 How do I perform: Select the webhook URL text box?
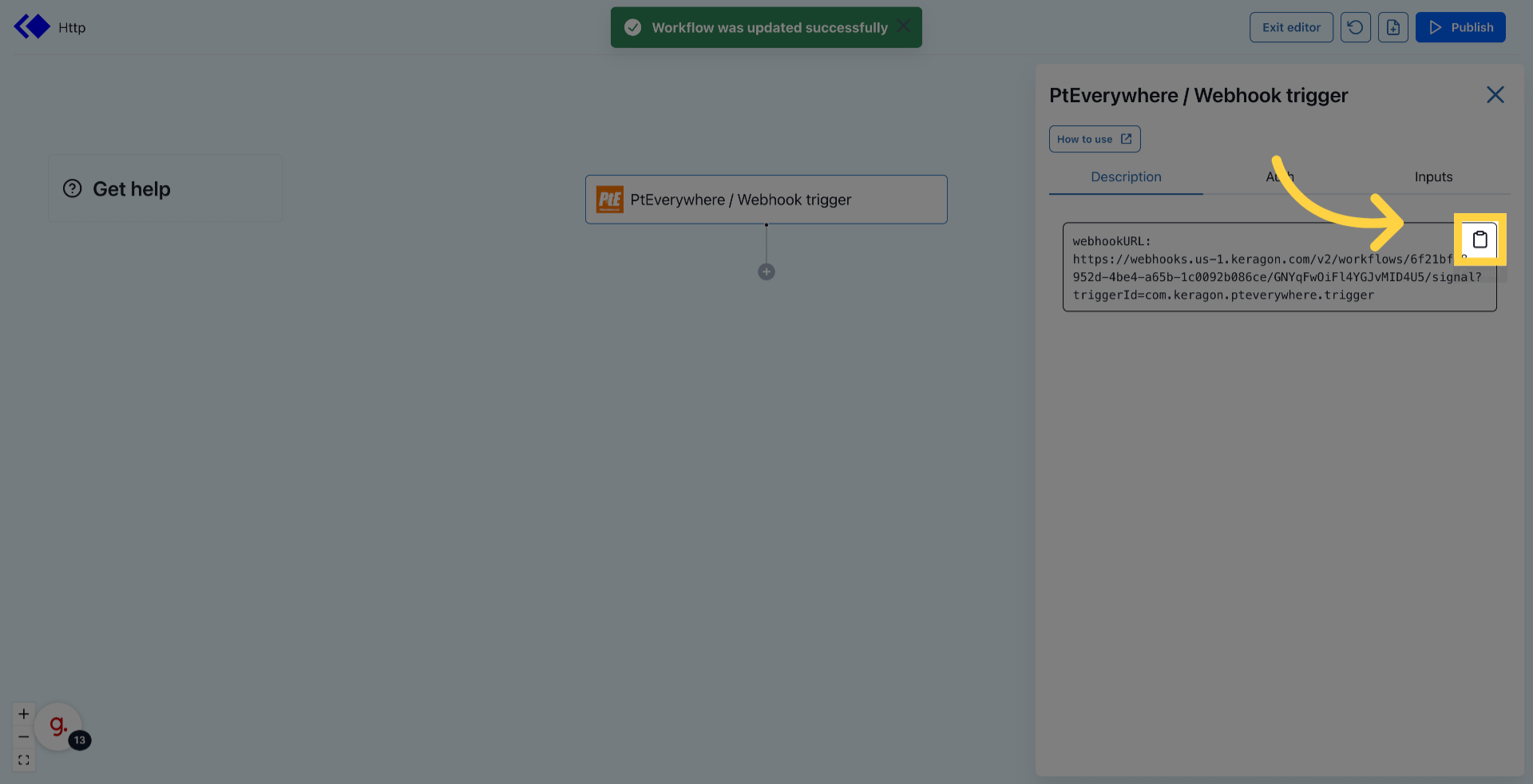pos(1279,267)
